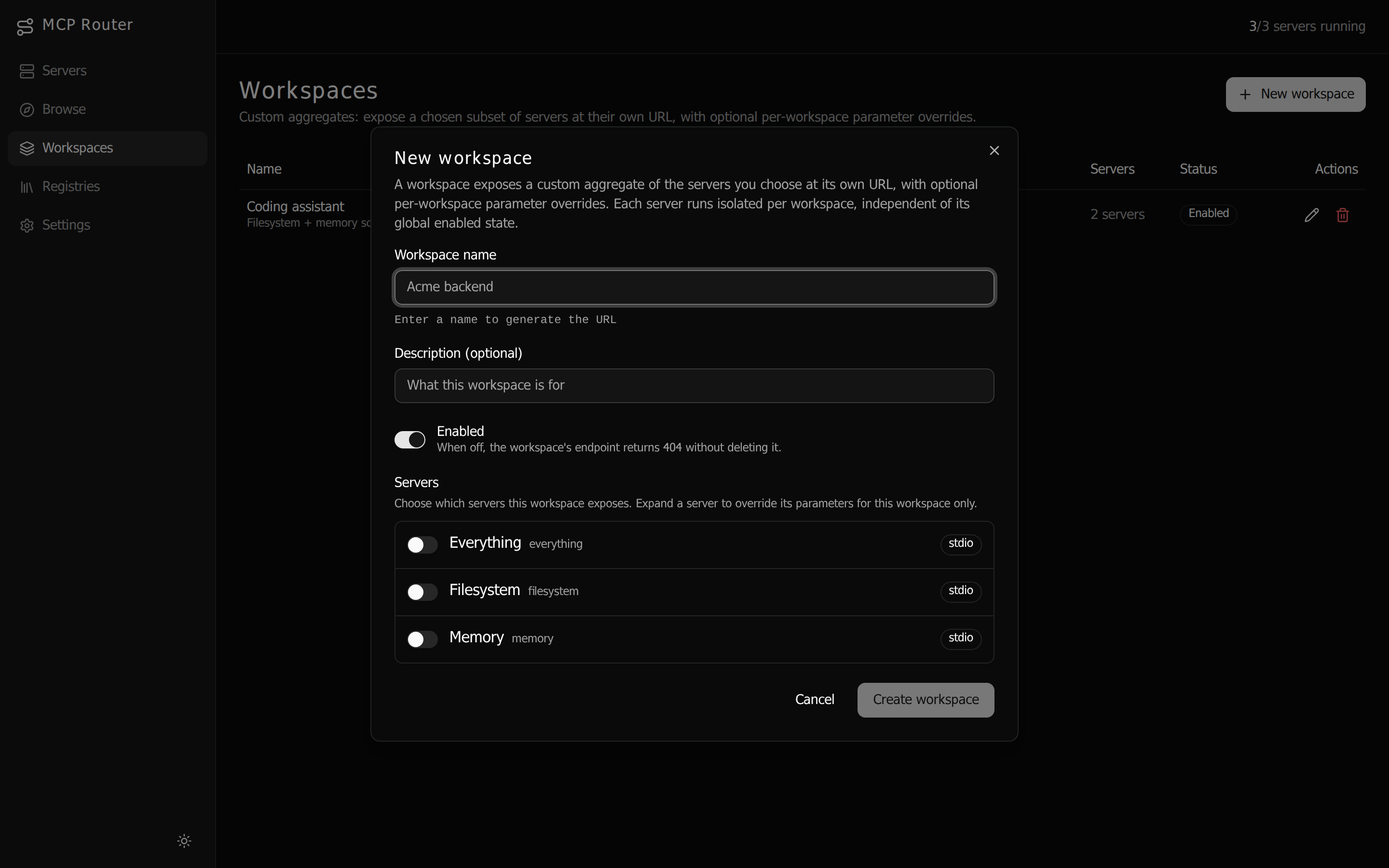Screen dimensions: 1389x868
Task: Toggle the workspace Enabled switch
Action: click(x=410, y=440)
